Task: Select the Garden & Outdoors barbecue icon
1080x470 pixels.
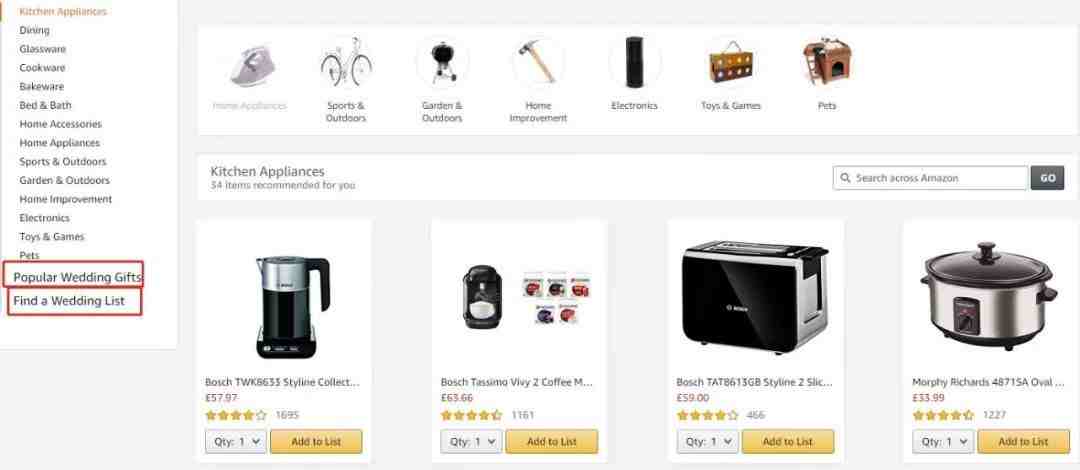Action: coord(442,62)
